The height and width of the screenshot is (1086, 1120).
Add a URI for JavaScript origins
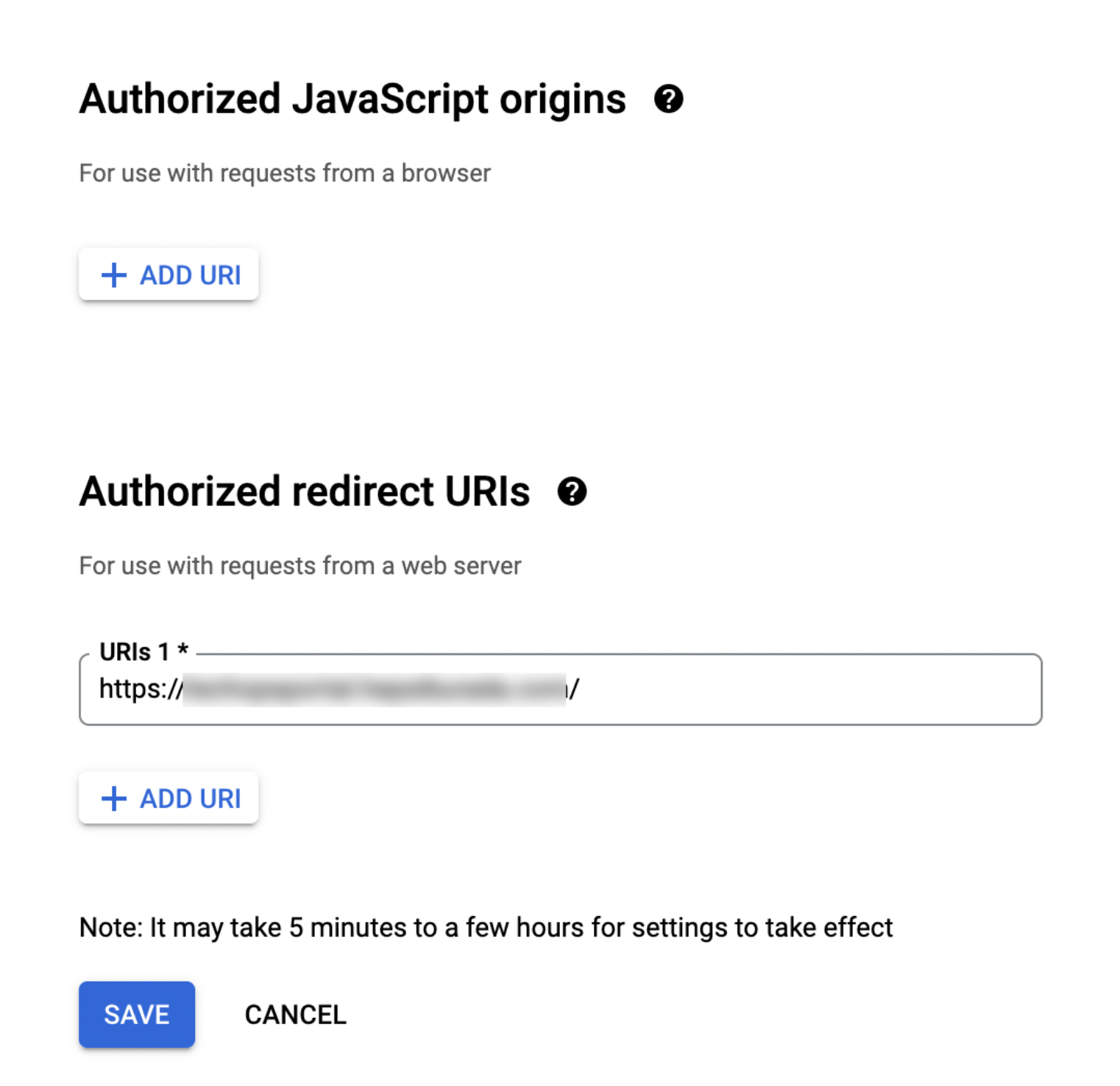pos(169,275)
